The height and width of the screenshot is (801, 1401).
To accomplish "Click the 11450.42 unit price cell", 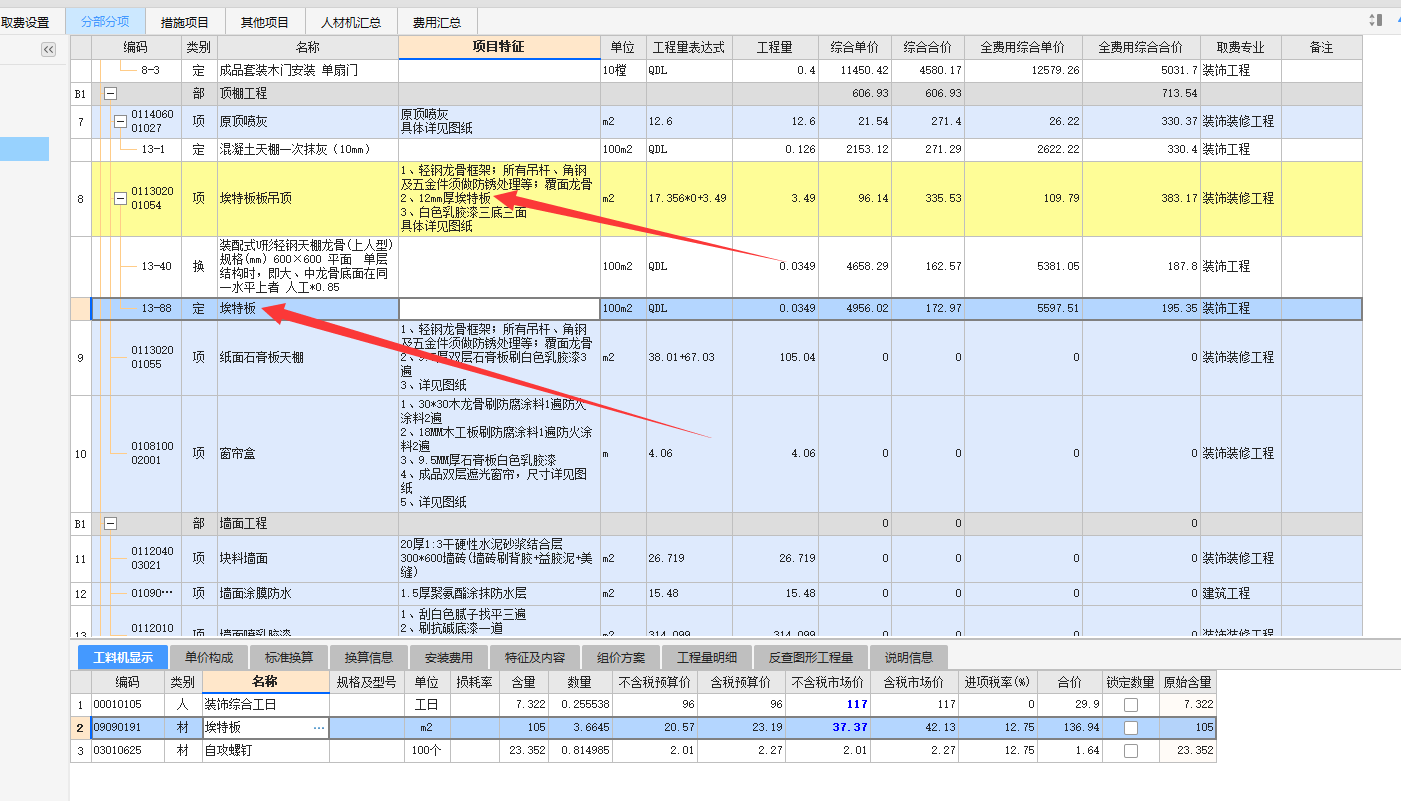I will pyautogui.click(x=854, y=70).
